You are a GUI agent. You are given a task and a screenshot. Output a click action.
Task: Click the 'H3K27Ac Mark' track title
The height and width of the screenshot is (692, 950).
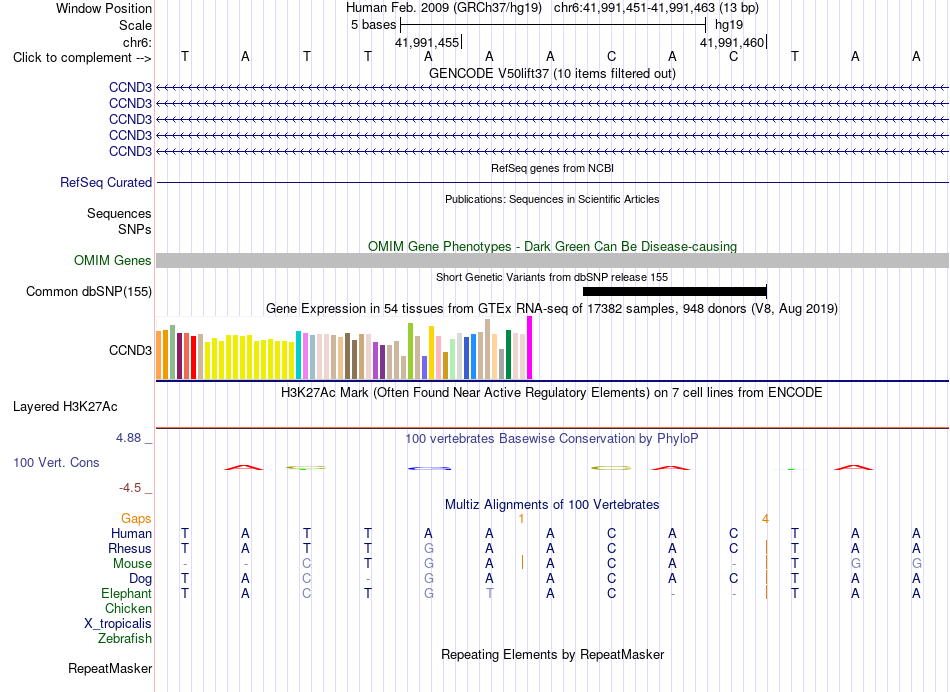(552, 393)
